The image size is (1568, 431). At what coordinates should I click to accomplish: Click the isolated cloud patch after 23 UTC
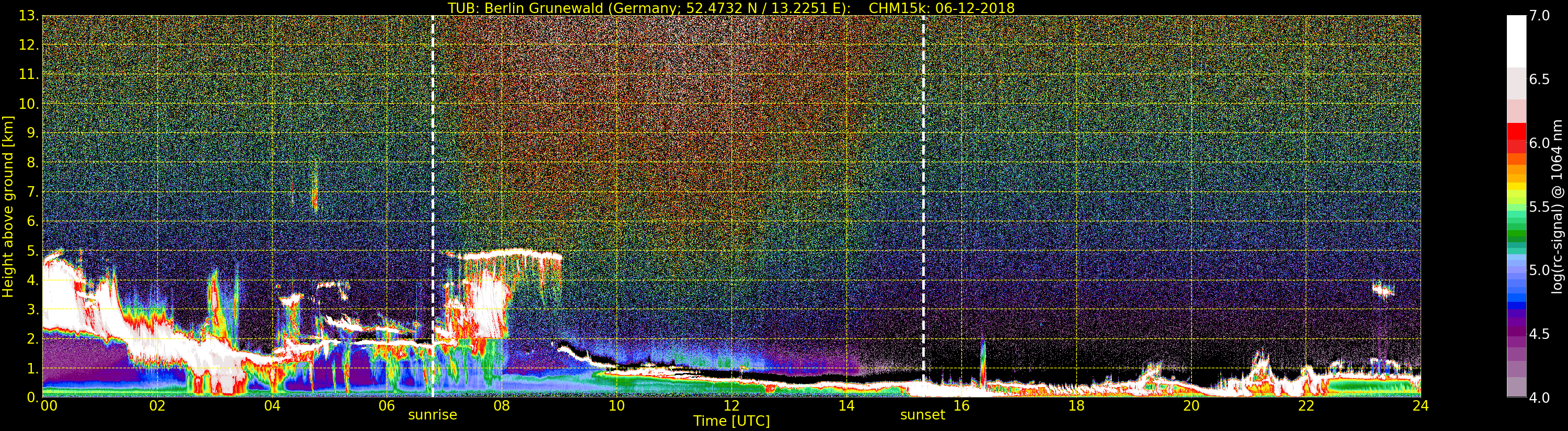(1383, 291)
